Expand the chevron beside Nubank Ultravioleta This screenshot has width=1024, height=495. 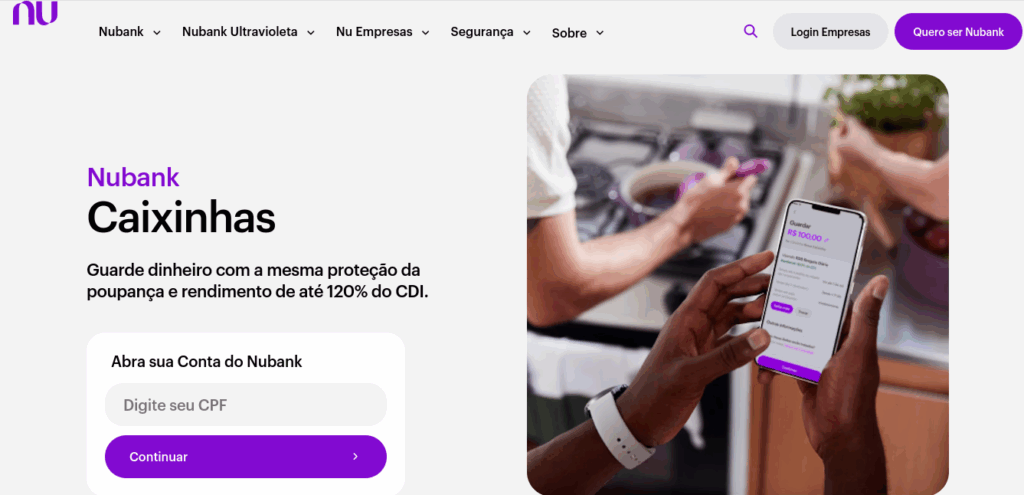[311, 33]
